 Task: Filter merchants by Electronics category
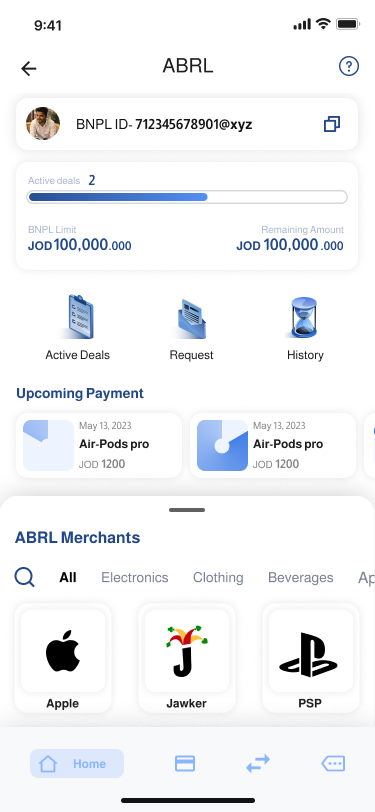(135, 577)
